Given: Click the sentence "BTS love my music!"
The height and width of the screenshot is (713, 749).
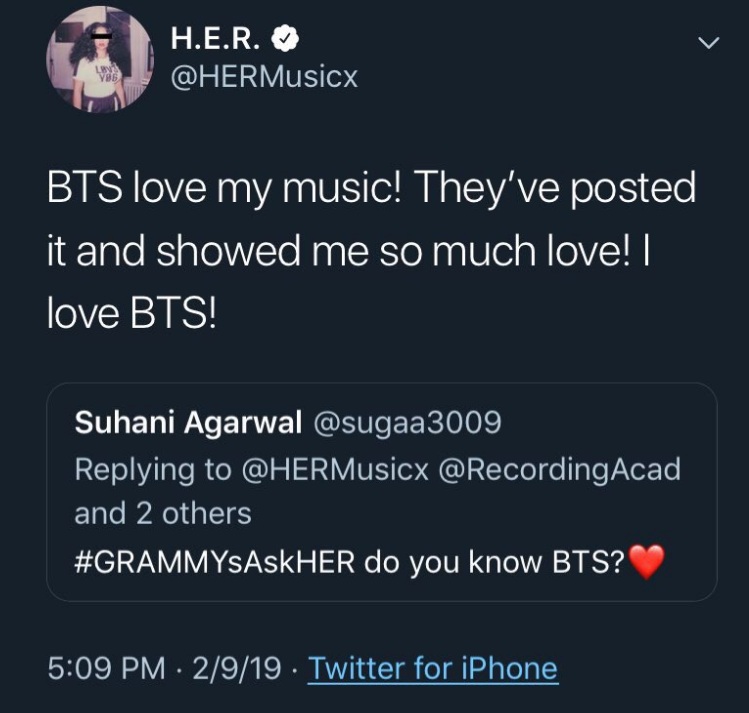Looking at the screenshot, I should click(224, 188).
